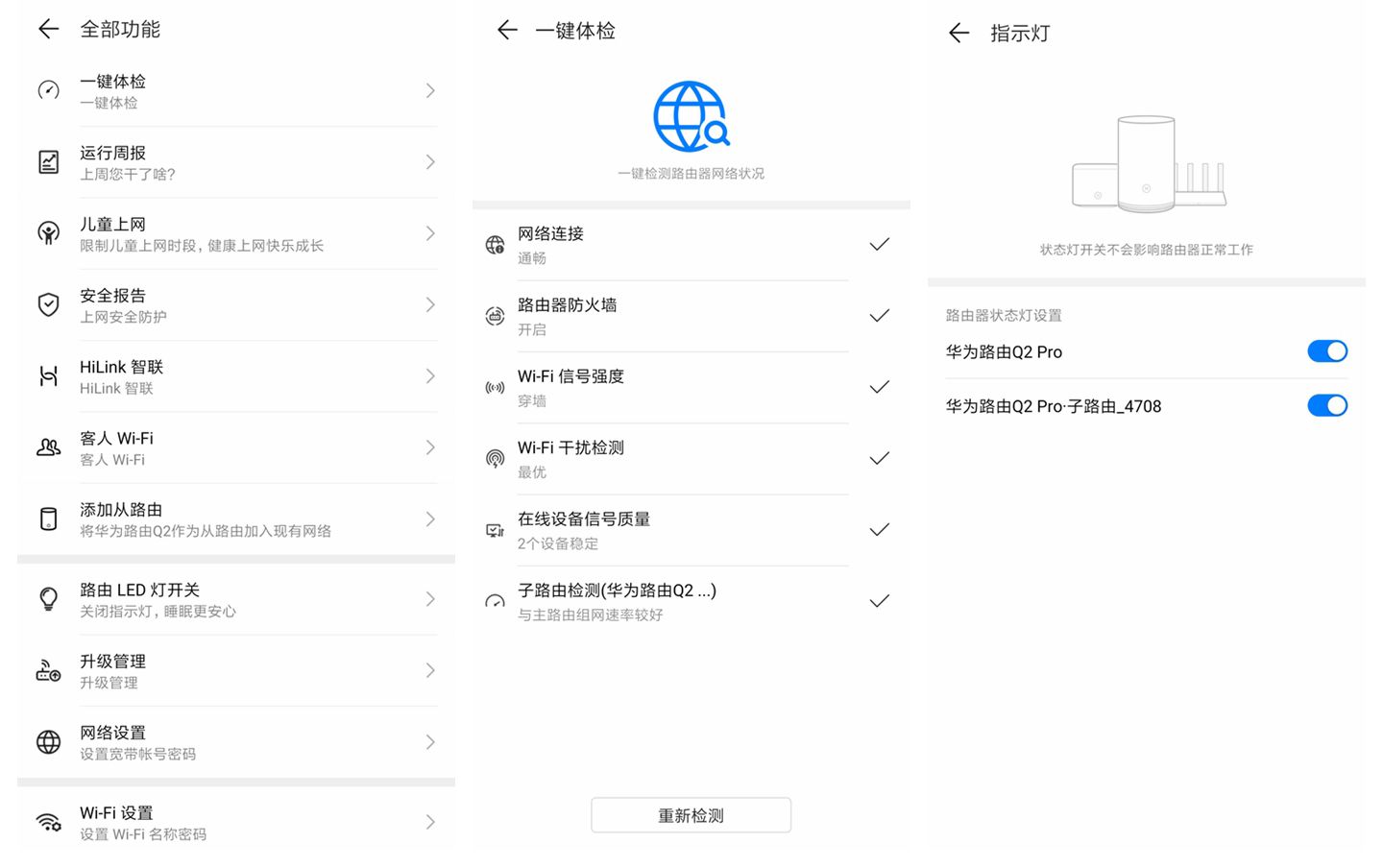The height and width of the screenshot is (868, 1383).
Task: Select 将华为路由Q2作为从路由加入现有网络 subtitle
Action: (x=206, y=531)
